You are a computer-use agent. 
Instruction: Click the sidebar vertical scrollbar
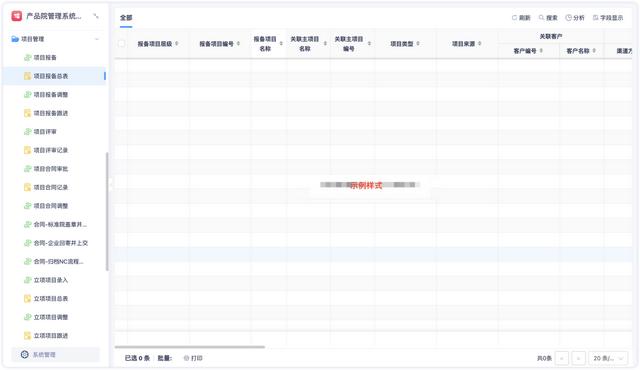tap(107, 211)
